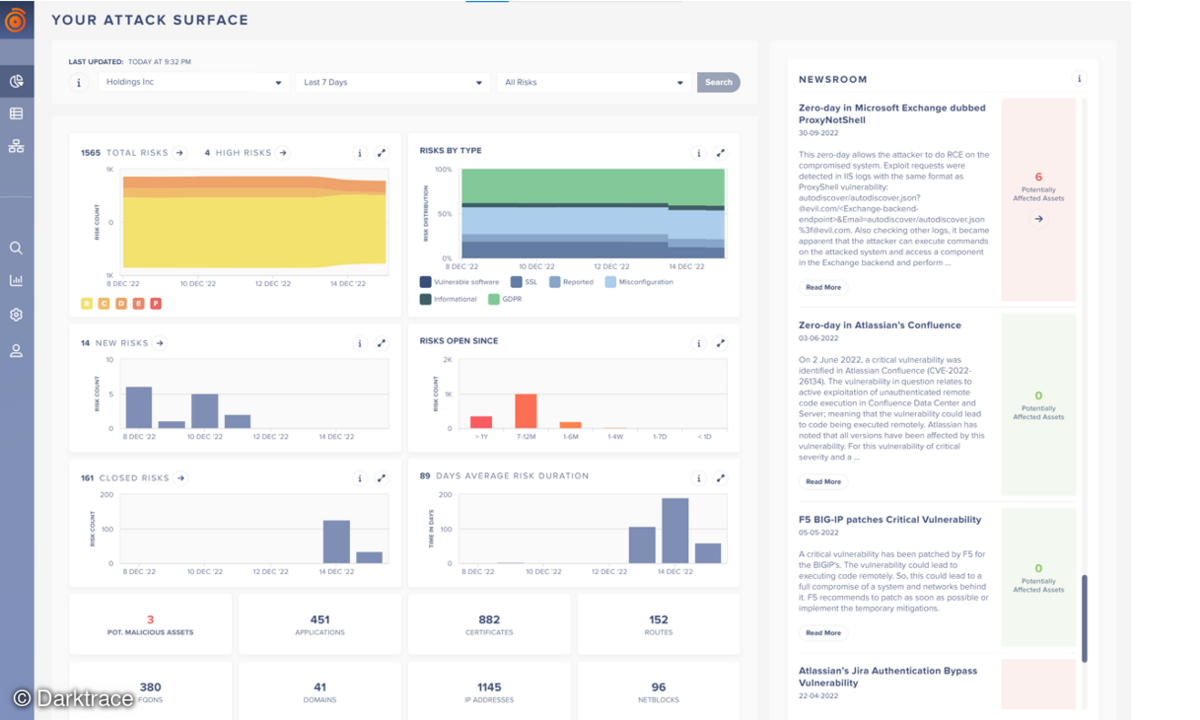
Task: Open search from the sidebar magnifier
Action: pyautogui.click(x=16, y=248)
